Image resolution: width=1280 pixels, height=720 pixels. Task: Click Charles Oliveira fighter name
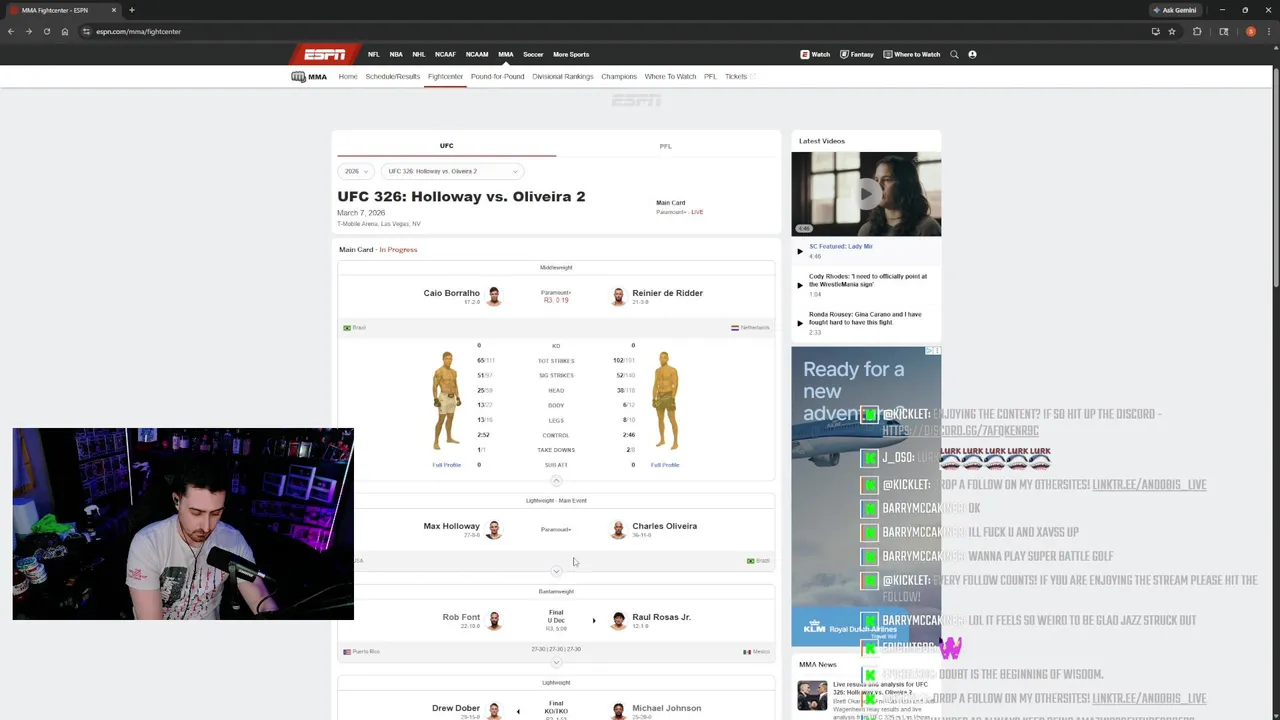(664, 526)
